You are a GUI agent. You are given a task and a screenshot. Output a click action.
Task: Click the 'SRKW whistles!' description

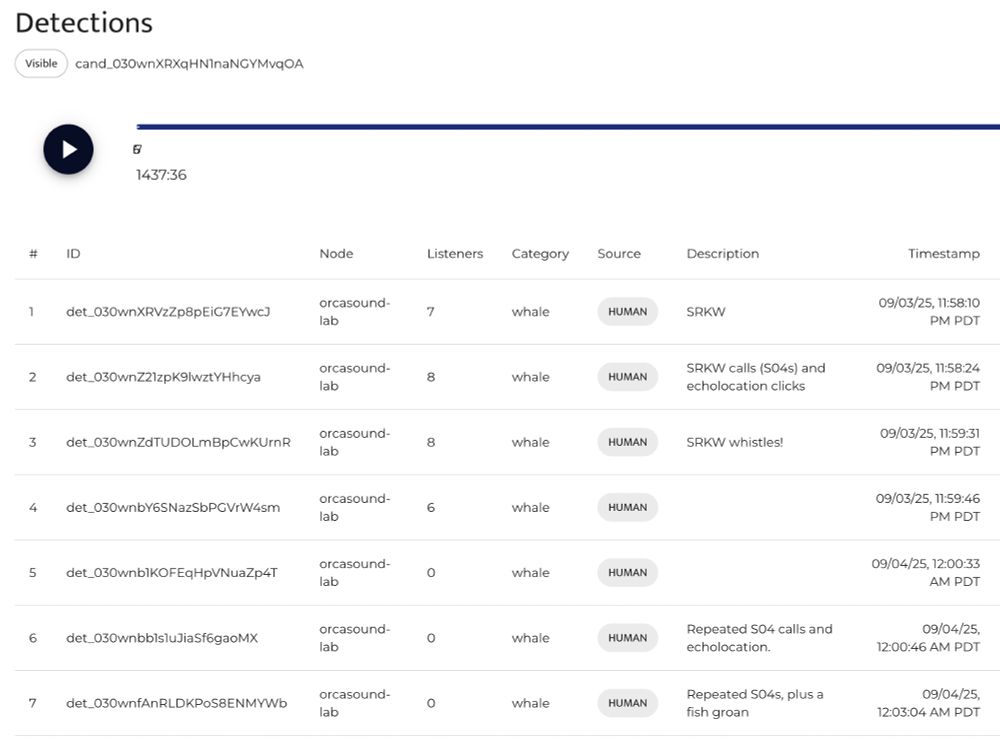(735, 442)
